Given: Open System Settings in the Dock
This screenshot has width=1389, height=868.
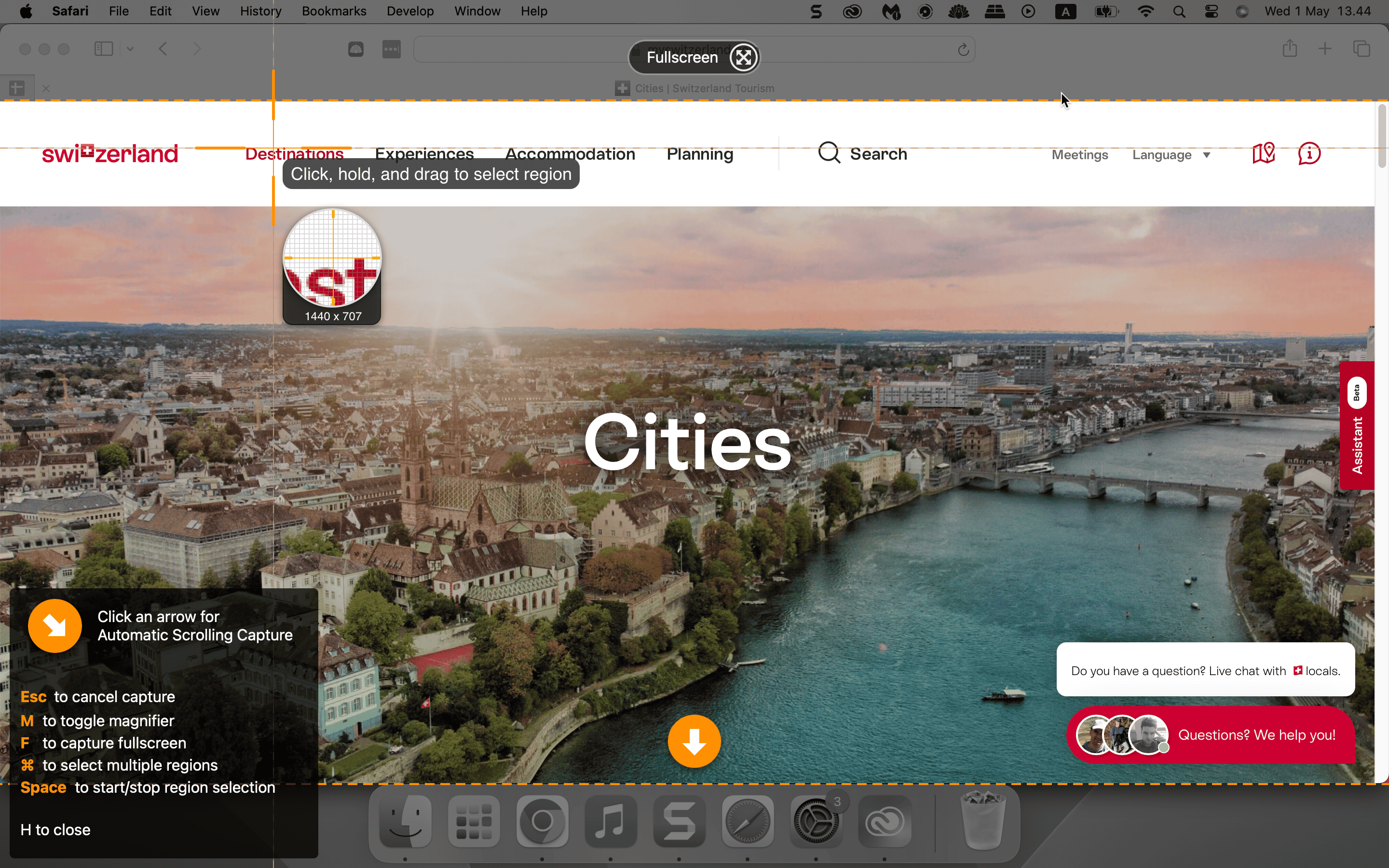Looking at the screenshot, I should click(x=816, y=822).
